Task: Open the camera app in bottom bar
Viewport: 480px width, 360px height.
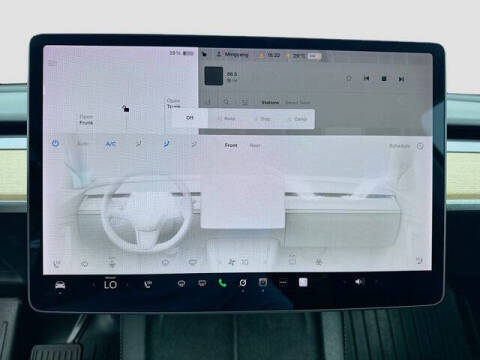Action: click(x=263, y=283)
